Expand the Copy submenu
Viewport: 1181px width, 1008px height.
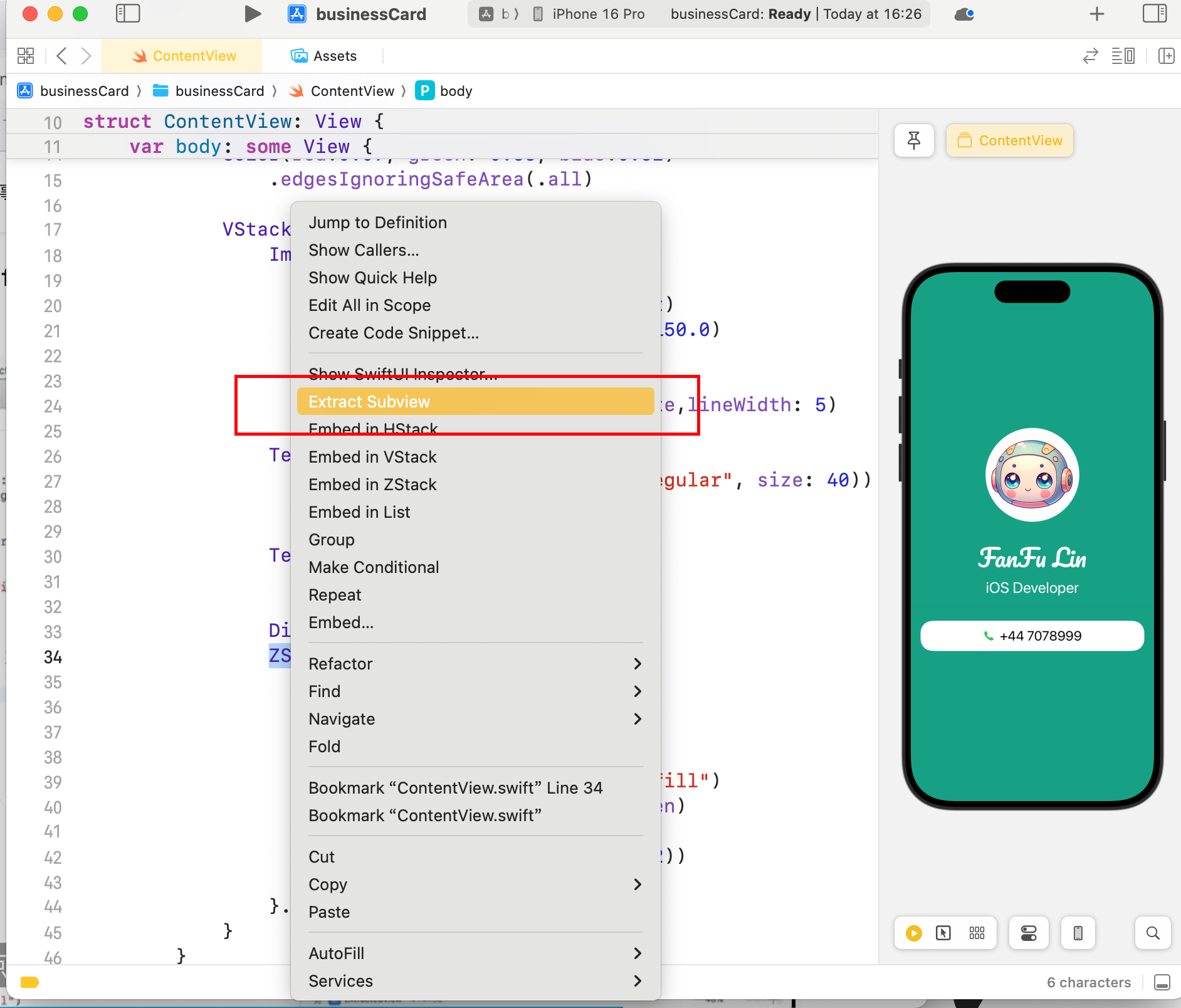476,885
